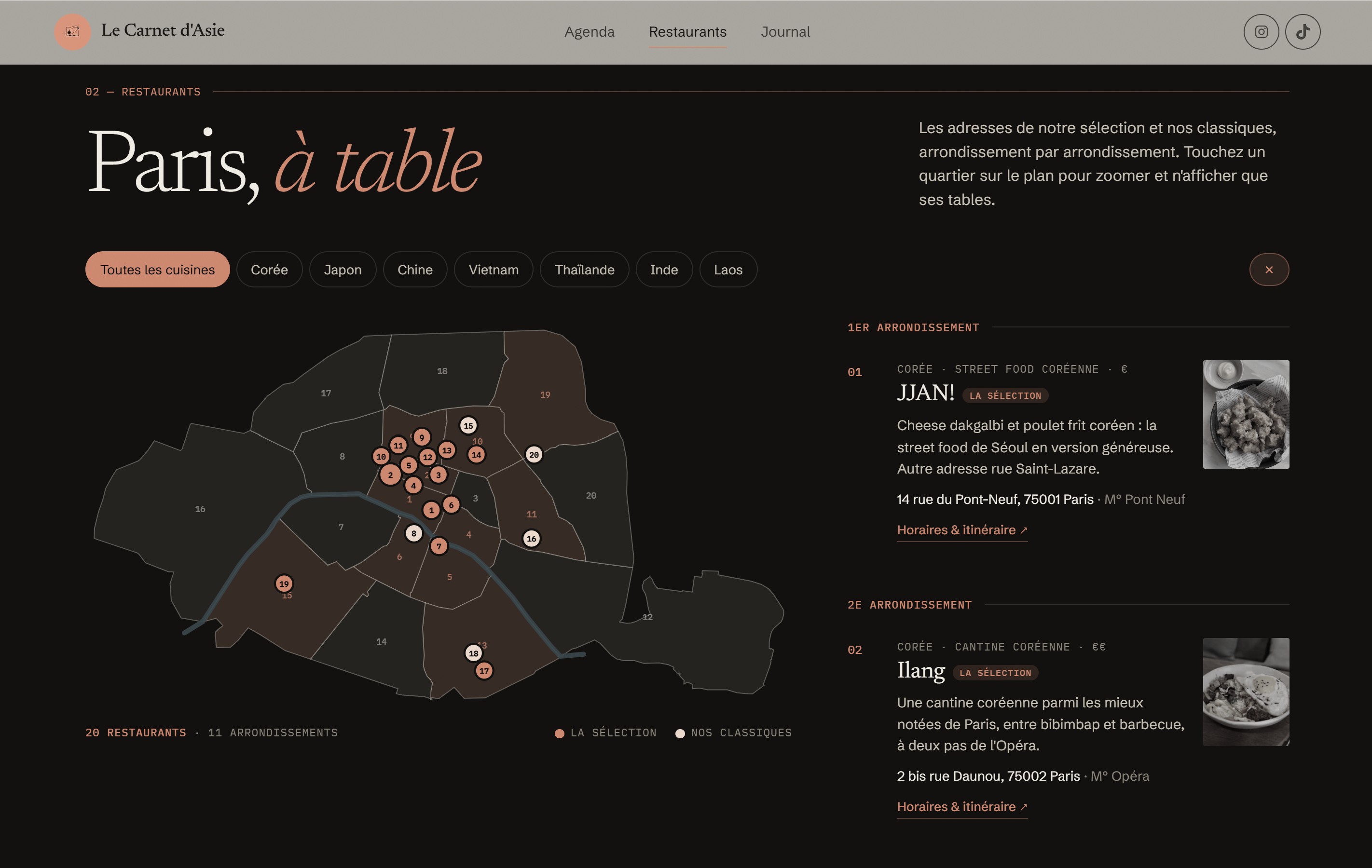Select map pin number 13
The width and height of the screenshot is (1372, 868).
[x=447, y=450]
